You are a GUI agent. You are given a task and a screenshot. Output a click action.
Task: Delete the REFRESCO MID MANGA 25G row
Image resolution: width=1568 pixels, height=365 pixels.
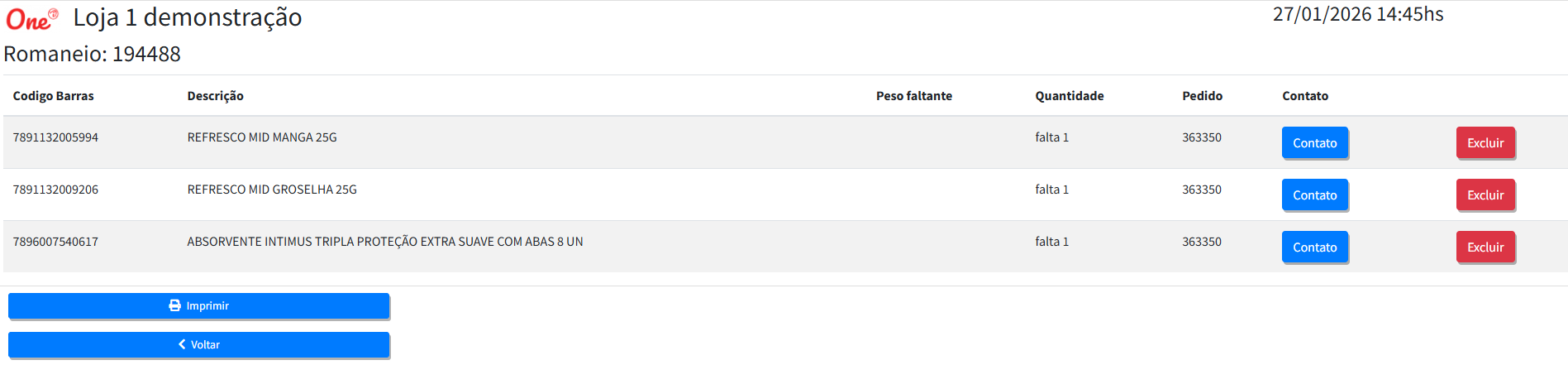(x=1485, y=143)
